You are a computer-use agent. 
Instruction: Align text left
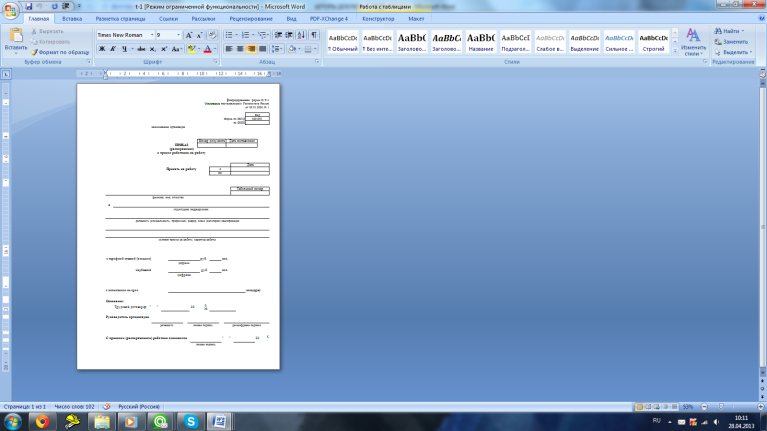pyautogui.click(x=229, y=49)
